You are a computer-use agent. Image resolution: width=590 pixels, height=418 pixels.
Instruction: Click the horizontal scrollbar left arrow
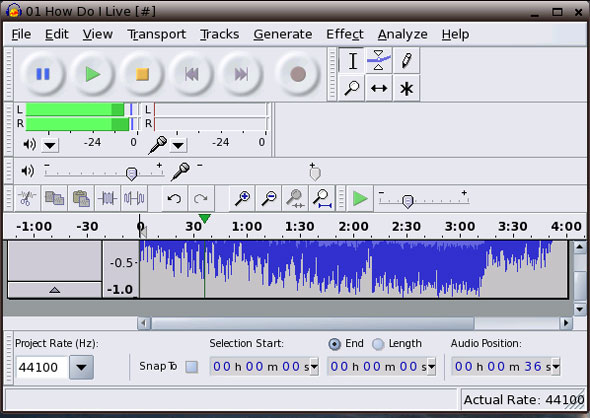[144, 323]
